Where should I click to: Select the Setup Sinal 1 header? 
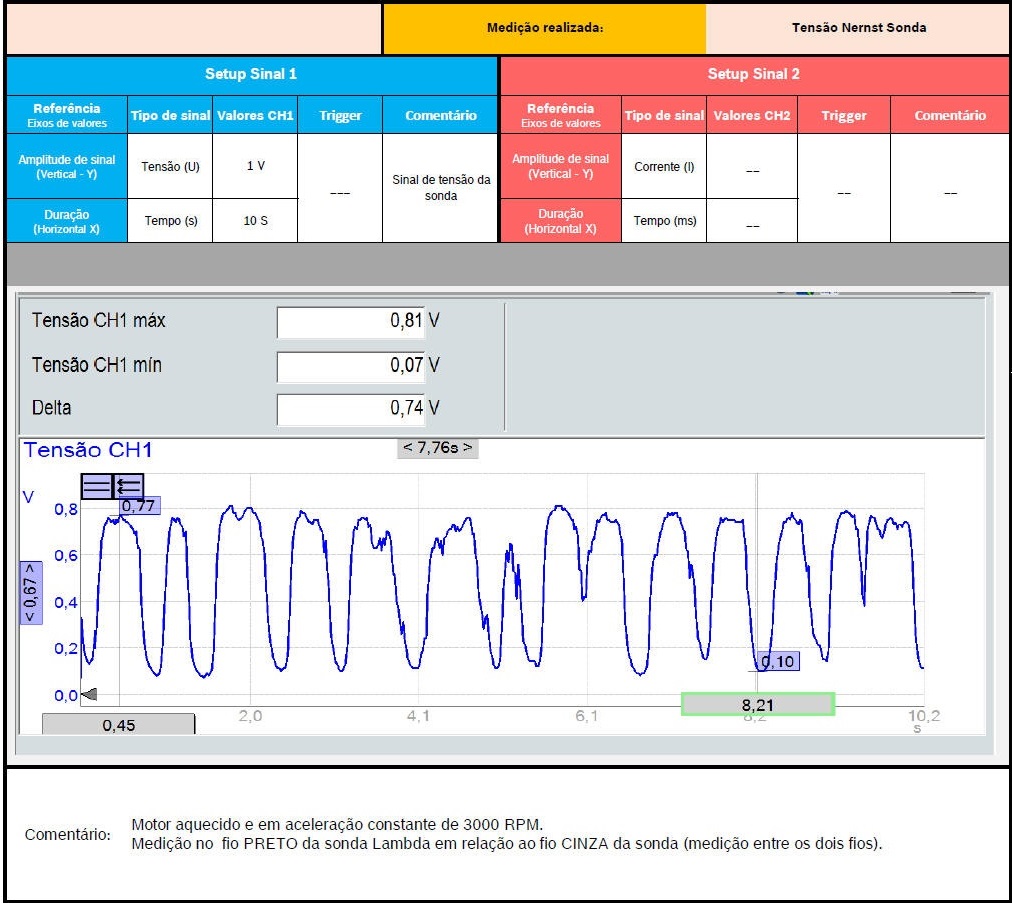[x=251, y=74]
